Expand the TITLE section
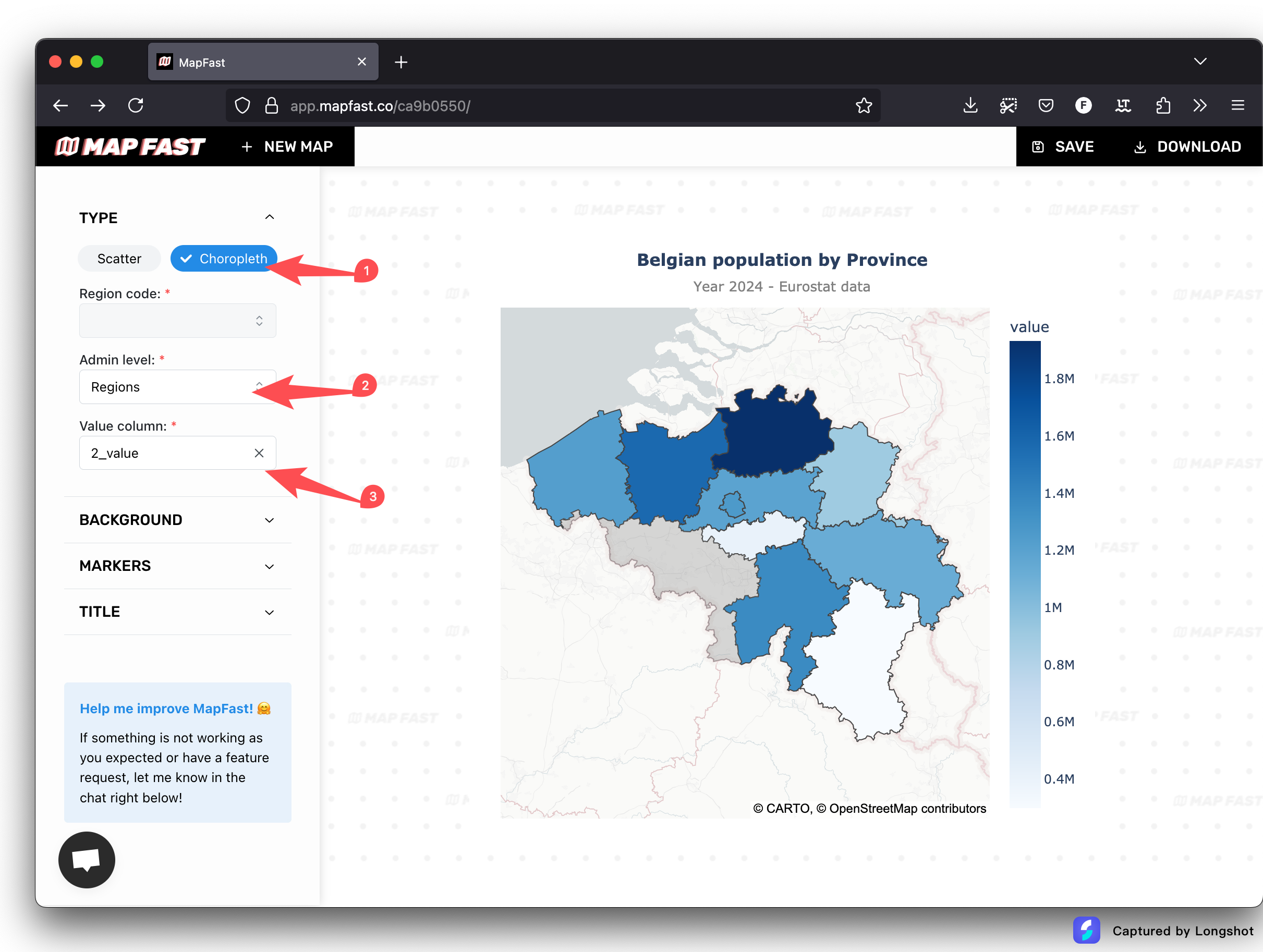This screenshot has height=952, width=1263. point(178,612)
